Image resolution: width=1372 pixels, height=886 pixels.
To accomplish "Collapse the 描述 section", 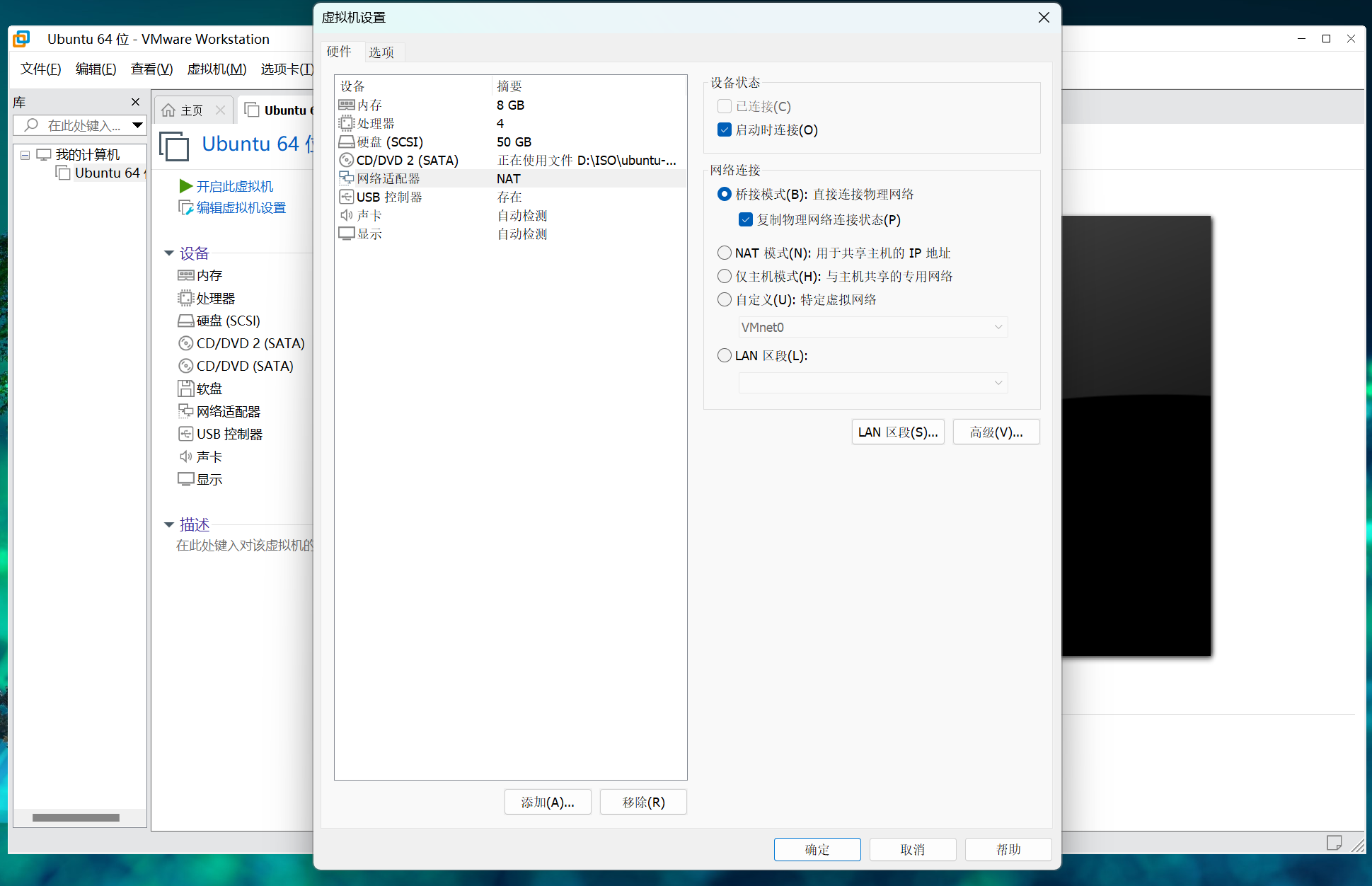I will point(169,525).
